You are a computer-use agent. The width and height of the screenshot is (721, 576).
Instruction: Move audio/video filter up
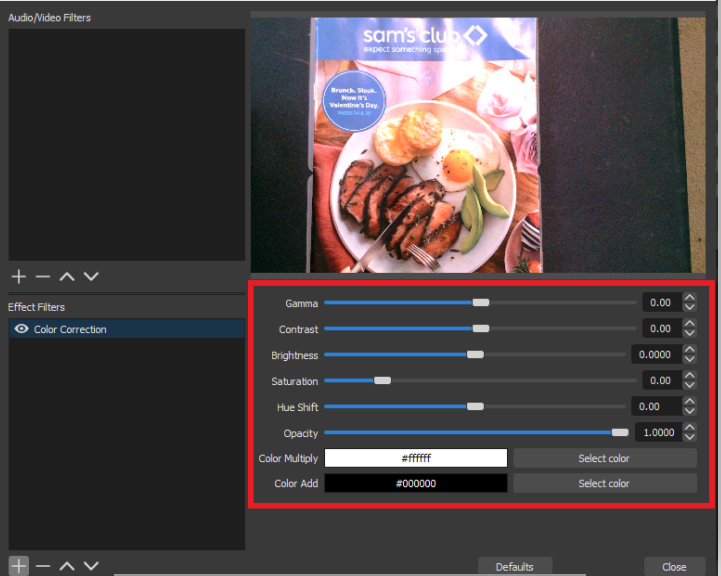[x=67, y=276]
